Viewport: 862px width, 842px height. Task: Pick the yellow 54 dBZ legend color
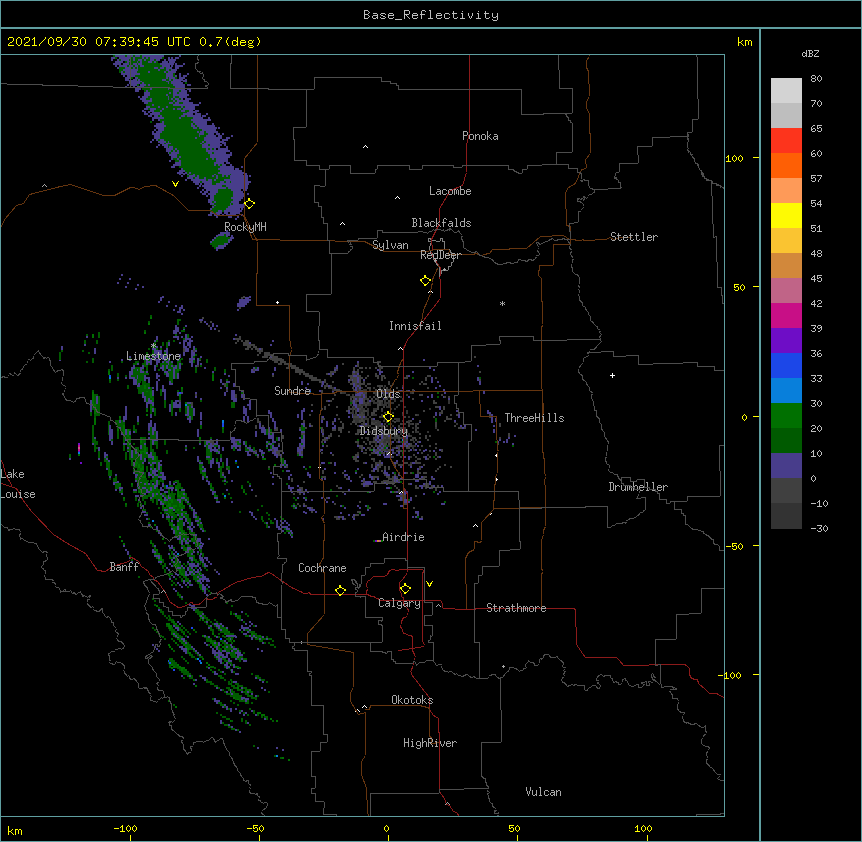pyautogui.click(x=786, y=215)
